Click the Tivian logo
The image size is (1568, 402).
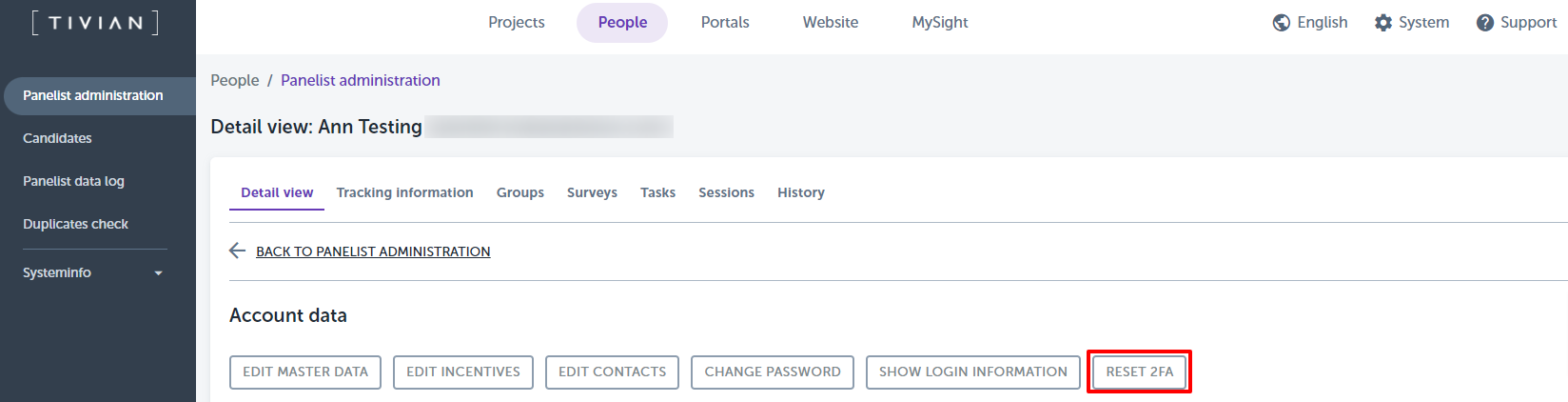[95, 23]
